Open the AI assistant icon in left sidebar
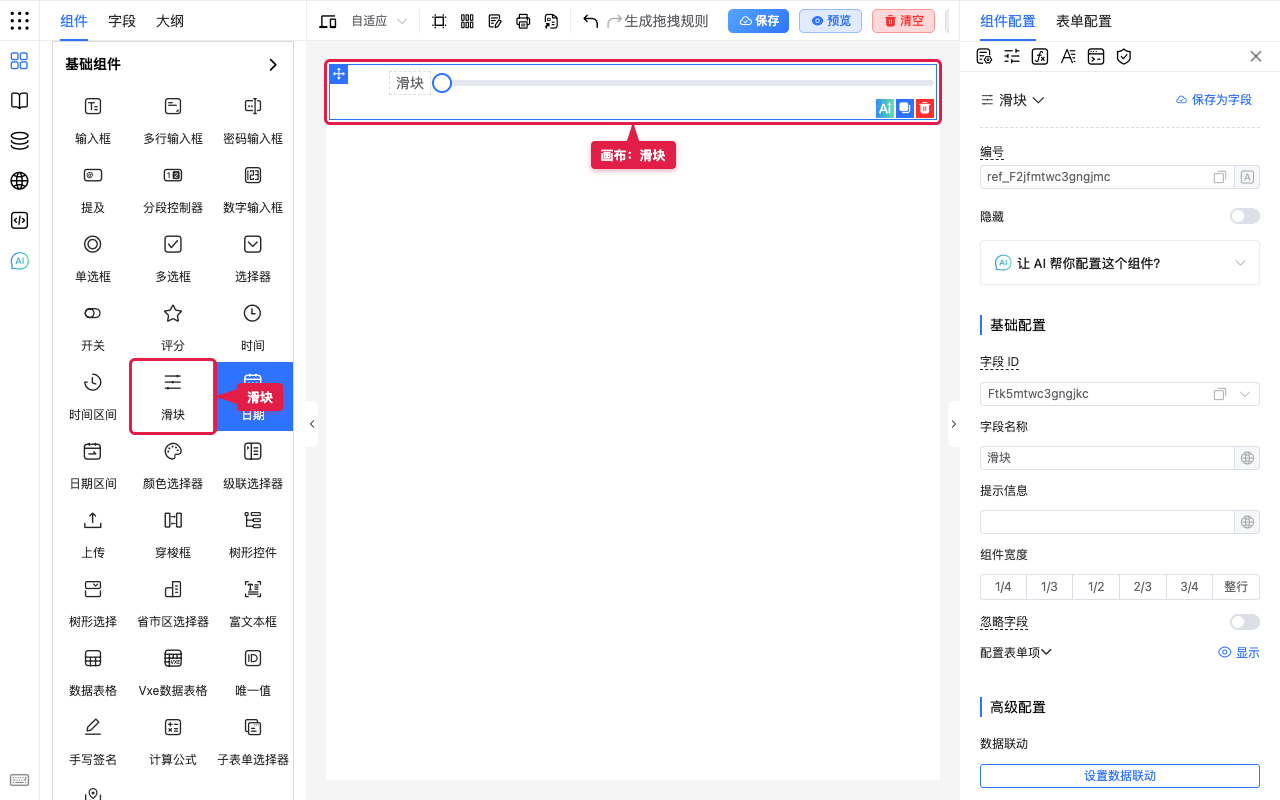Image resolution: width=1280 pixels, height=800 pixels. [x=19, y=261]
